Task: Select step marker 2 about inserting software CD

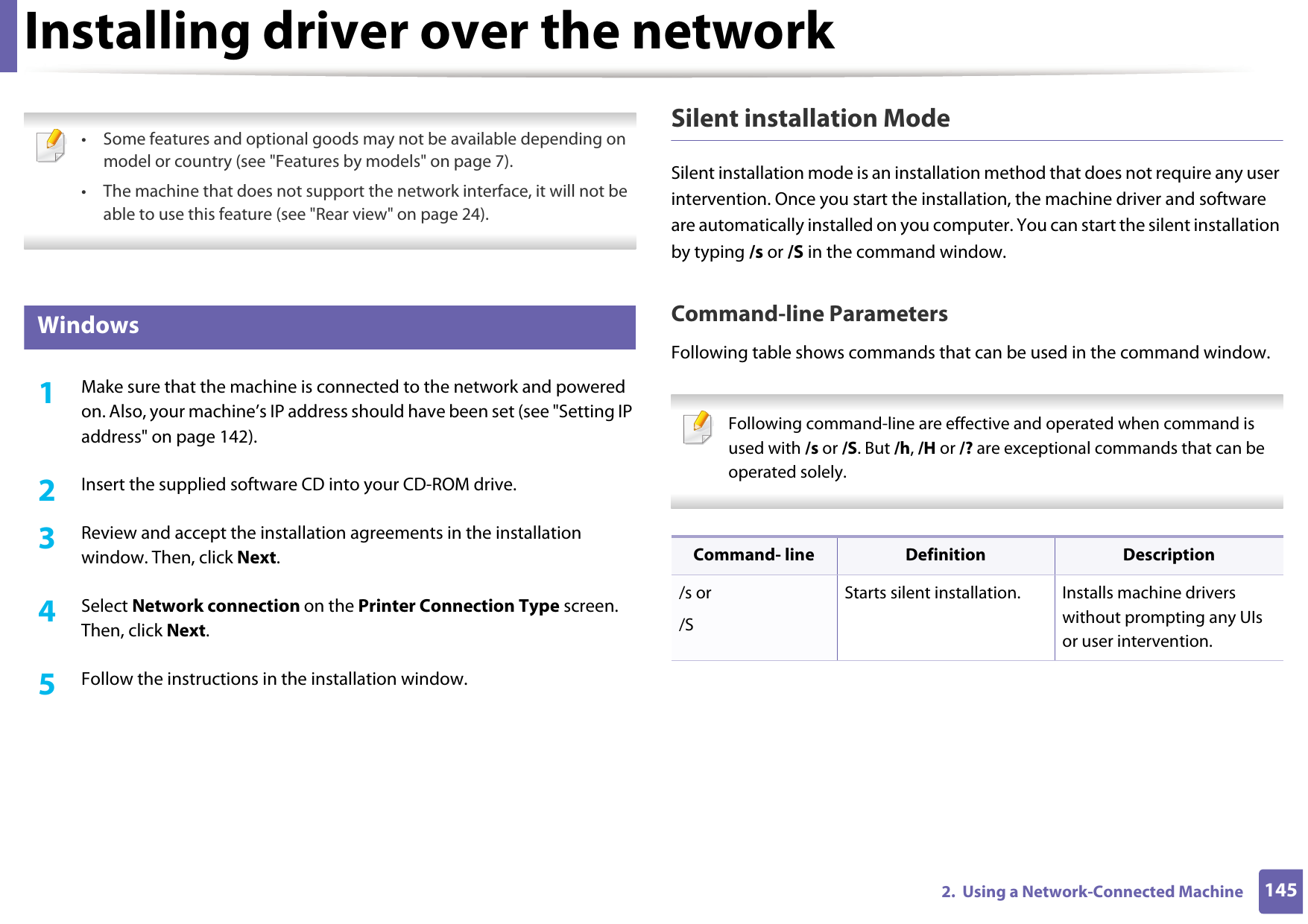Action: tap(48, 490)
